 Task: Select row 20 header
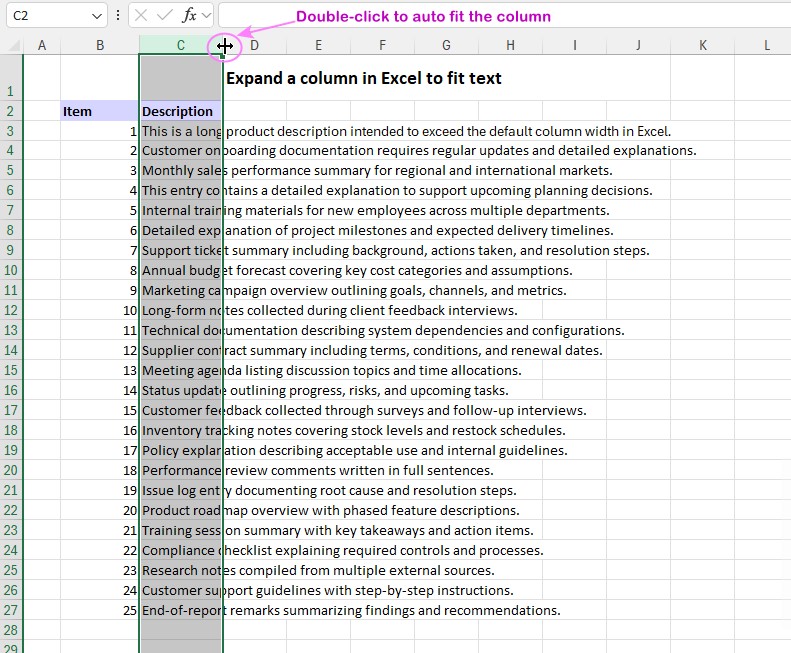pyautogui.click(x=11, y=470)
